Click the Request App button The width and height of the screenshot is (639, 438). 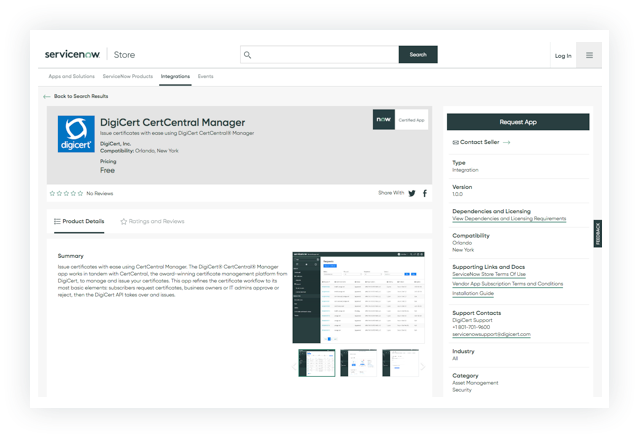(x=517, y=121)
